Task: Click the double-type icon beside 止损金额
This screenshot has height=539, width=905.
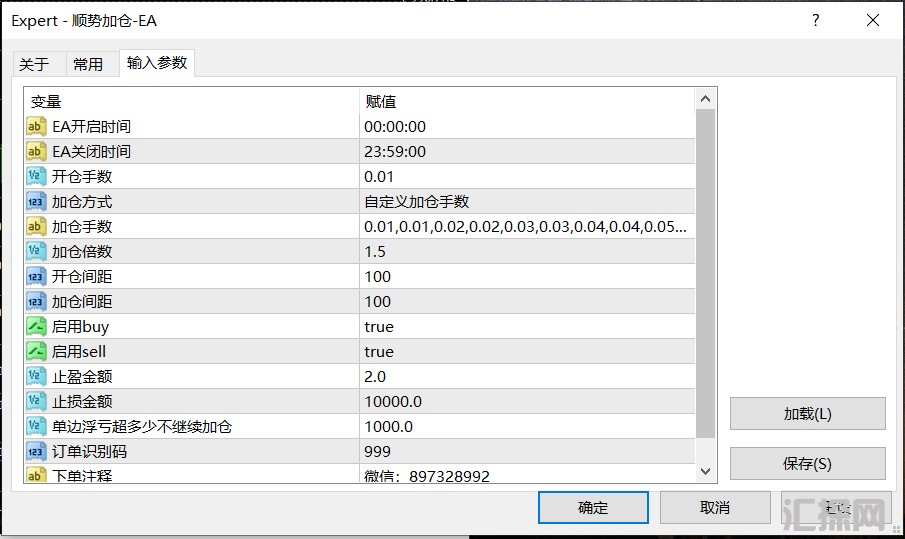Action: pyautogui.click(x=36, y=401)
